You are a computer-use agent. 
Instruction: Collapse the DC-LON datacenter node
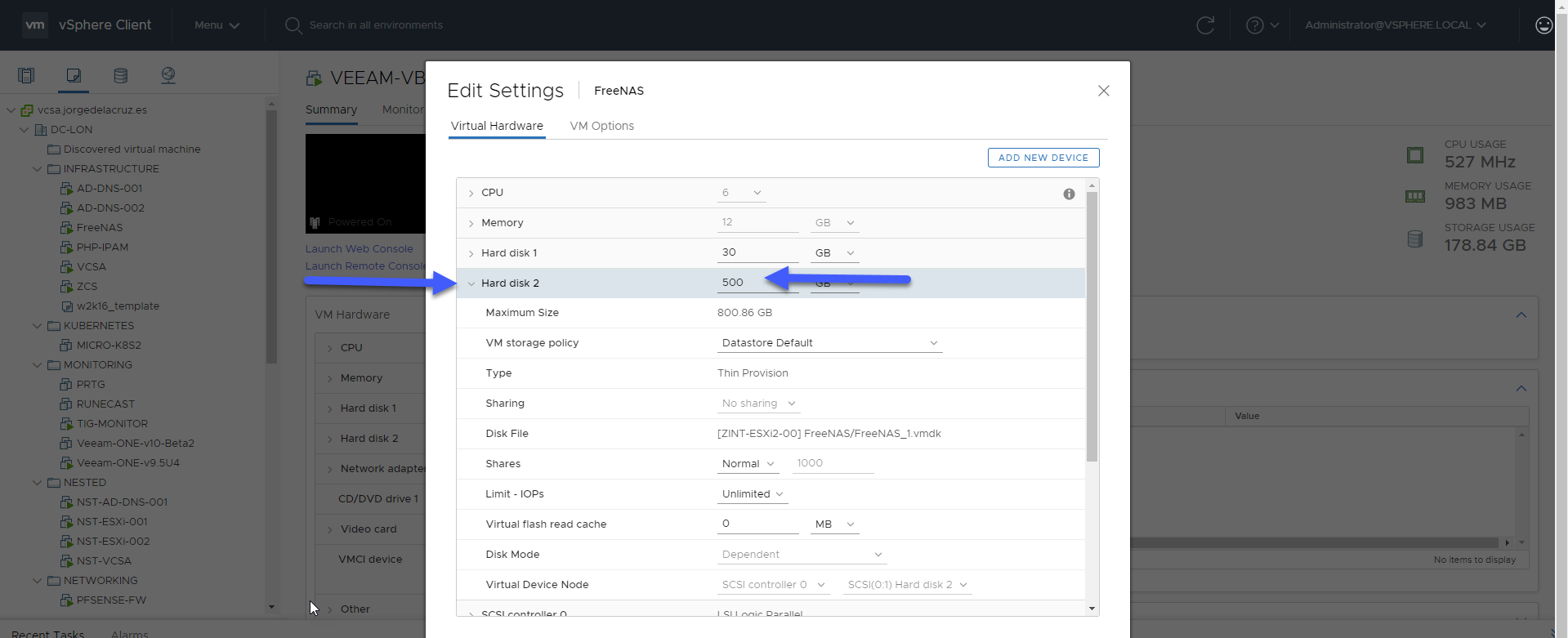tap(24, 130)
